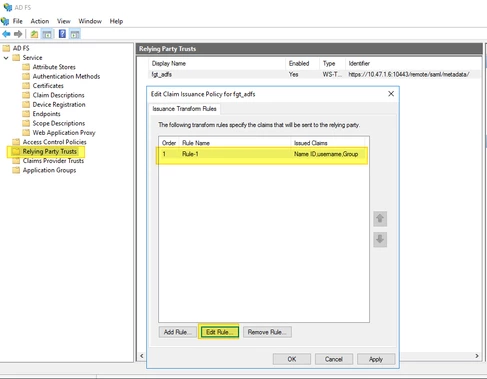
Task: Click the Remove Rule button
Action: (x=267, y=332)
